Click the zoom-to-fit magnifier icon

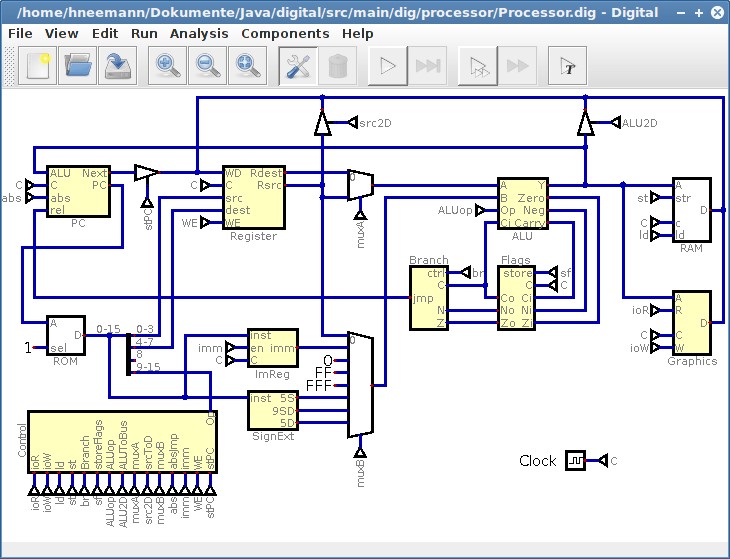coord(247,66)
